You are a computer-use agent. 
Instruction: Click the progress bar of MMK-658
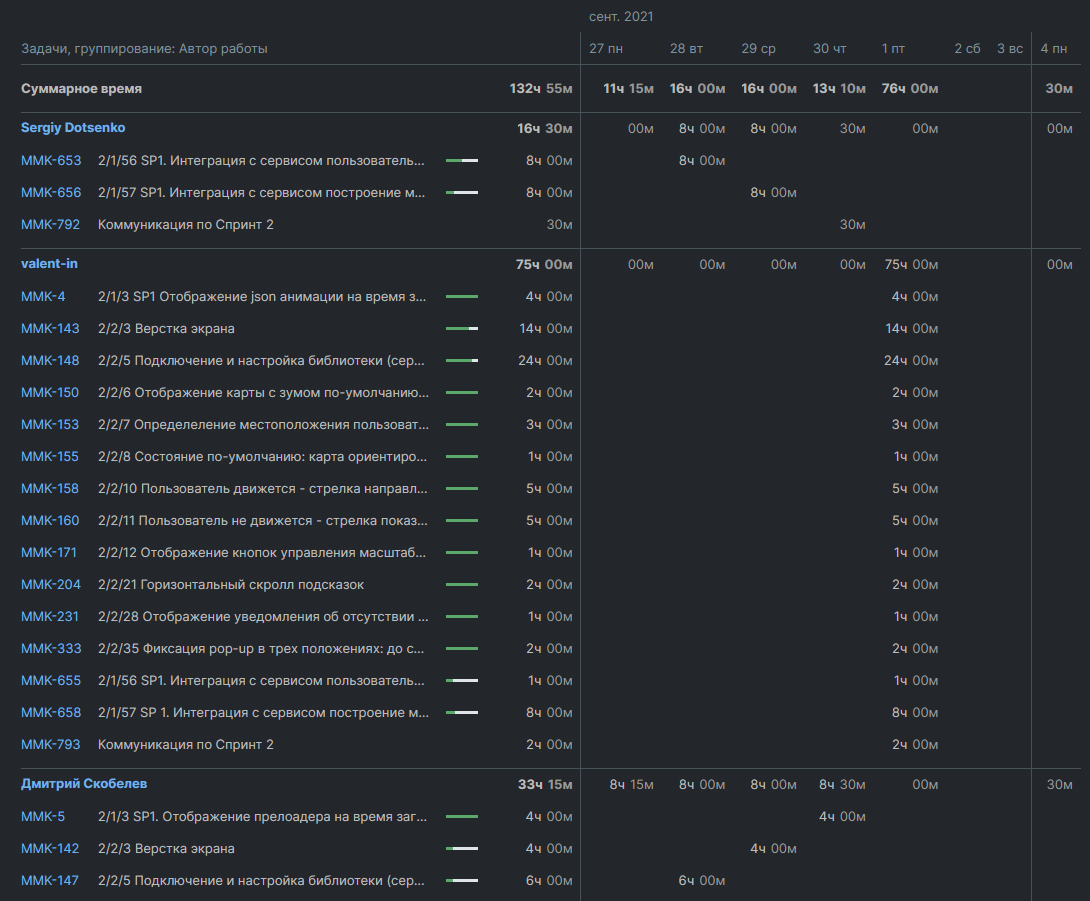click(461, 713)
